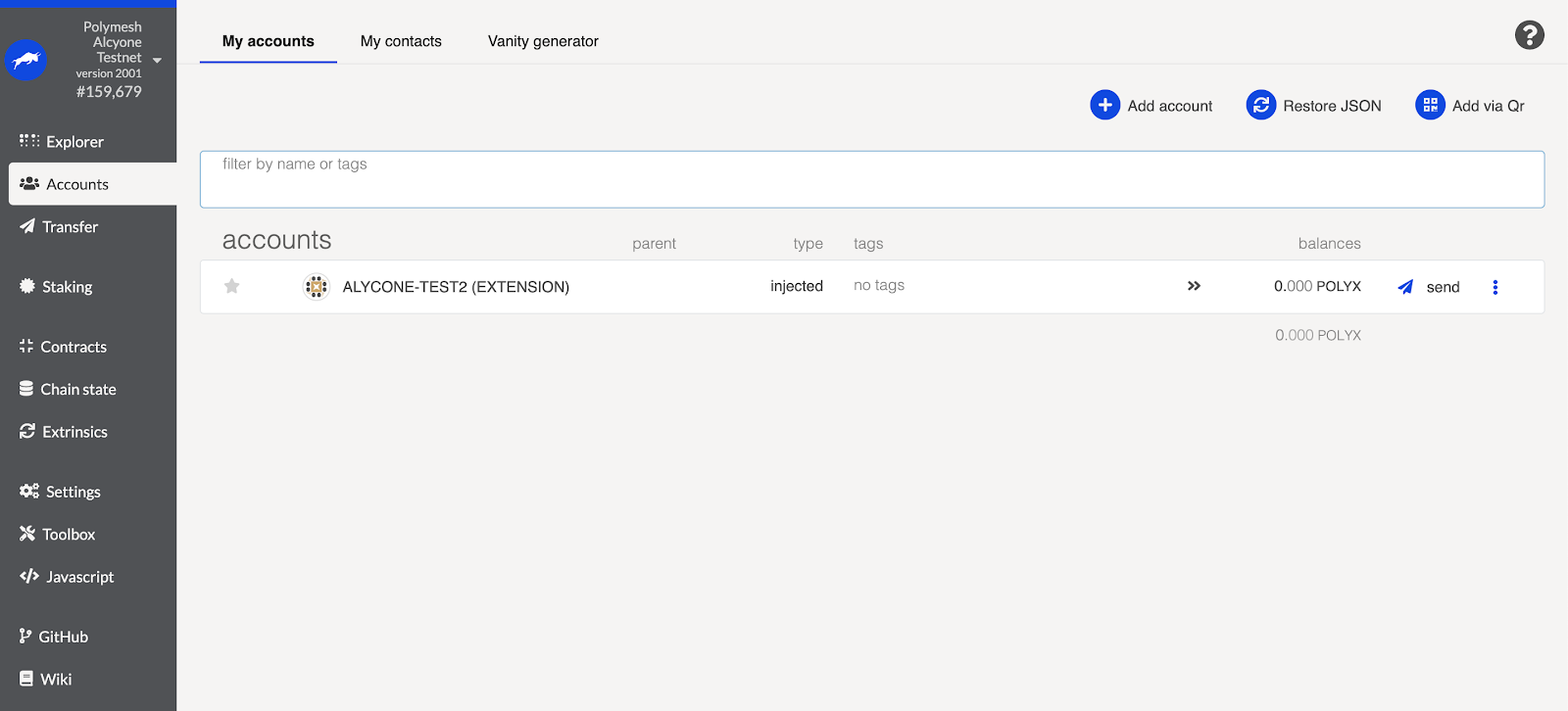Click the 'no tags' label

(x=879, y=285)
